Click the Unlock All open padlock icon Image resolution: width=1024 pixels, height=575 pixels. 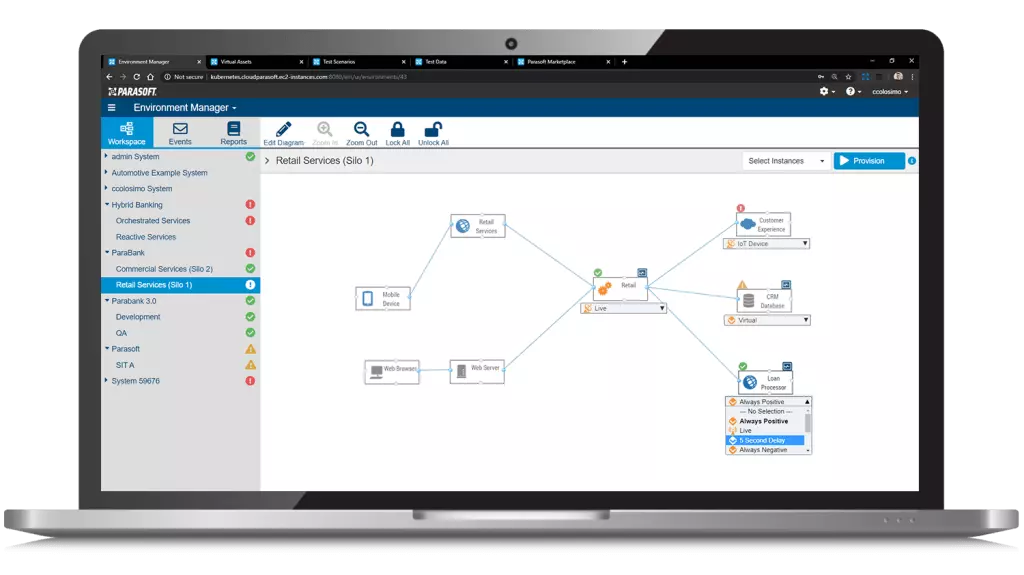pyautogui.click(x=433, y=129)
